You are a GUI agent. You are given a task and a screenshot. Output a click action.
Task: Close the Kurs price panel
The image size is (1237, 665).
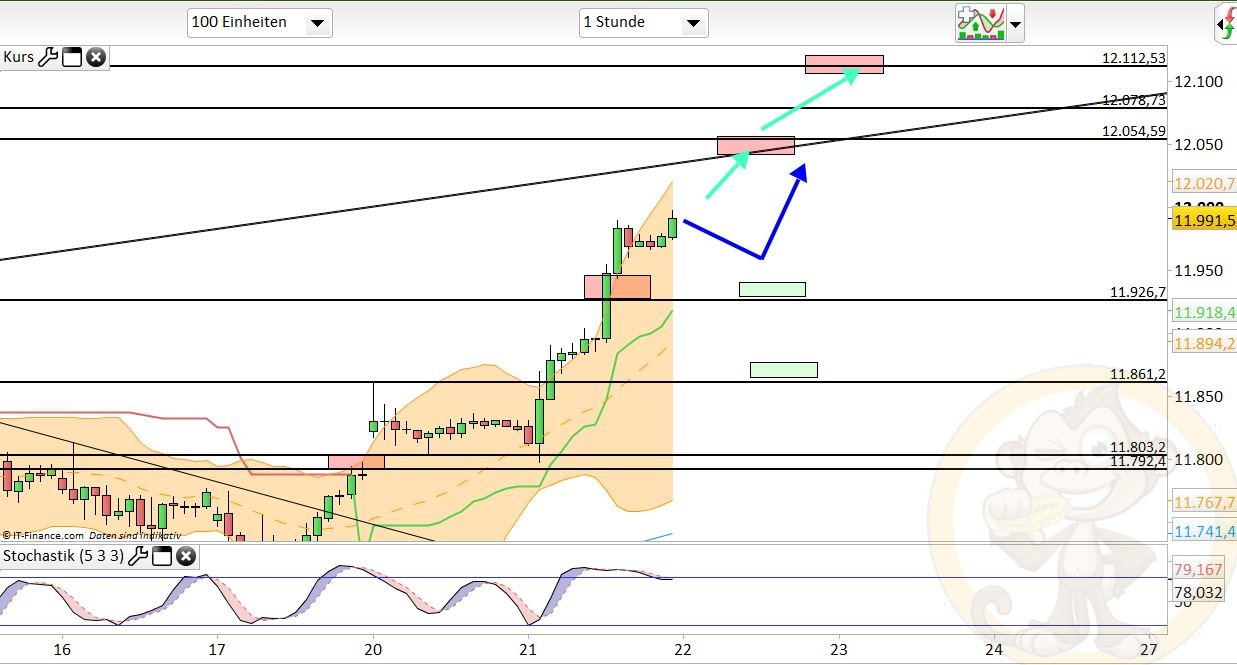point(96,57)
